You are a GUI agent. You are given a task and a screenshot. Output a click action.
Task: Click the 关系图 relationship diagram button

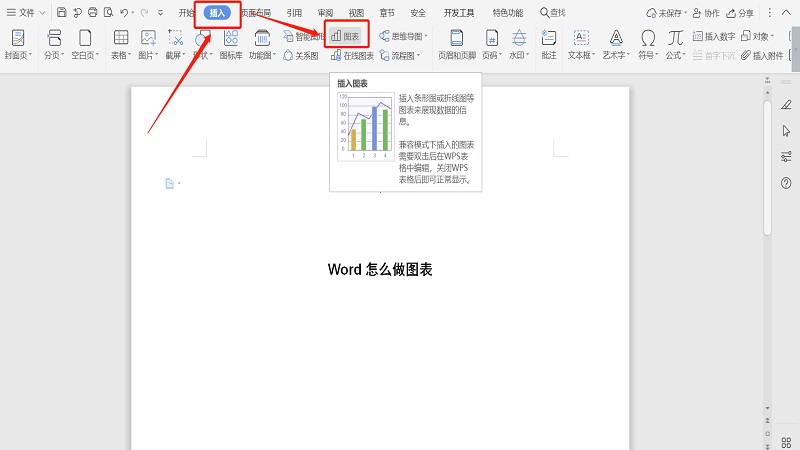tap(300, 56)
